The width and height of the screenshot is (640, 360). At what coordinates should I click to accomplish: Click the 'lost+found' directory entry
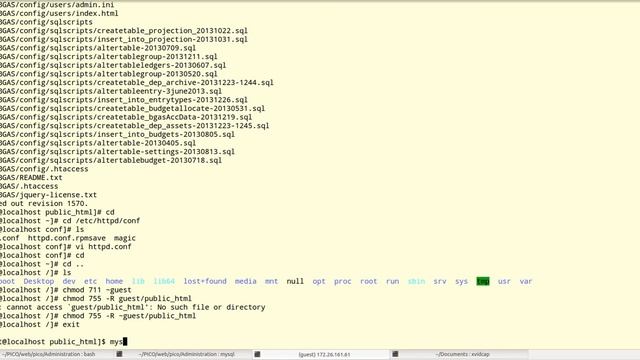pos(205,281)
